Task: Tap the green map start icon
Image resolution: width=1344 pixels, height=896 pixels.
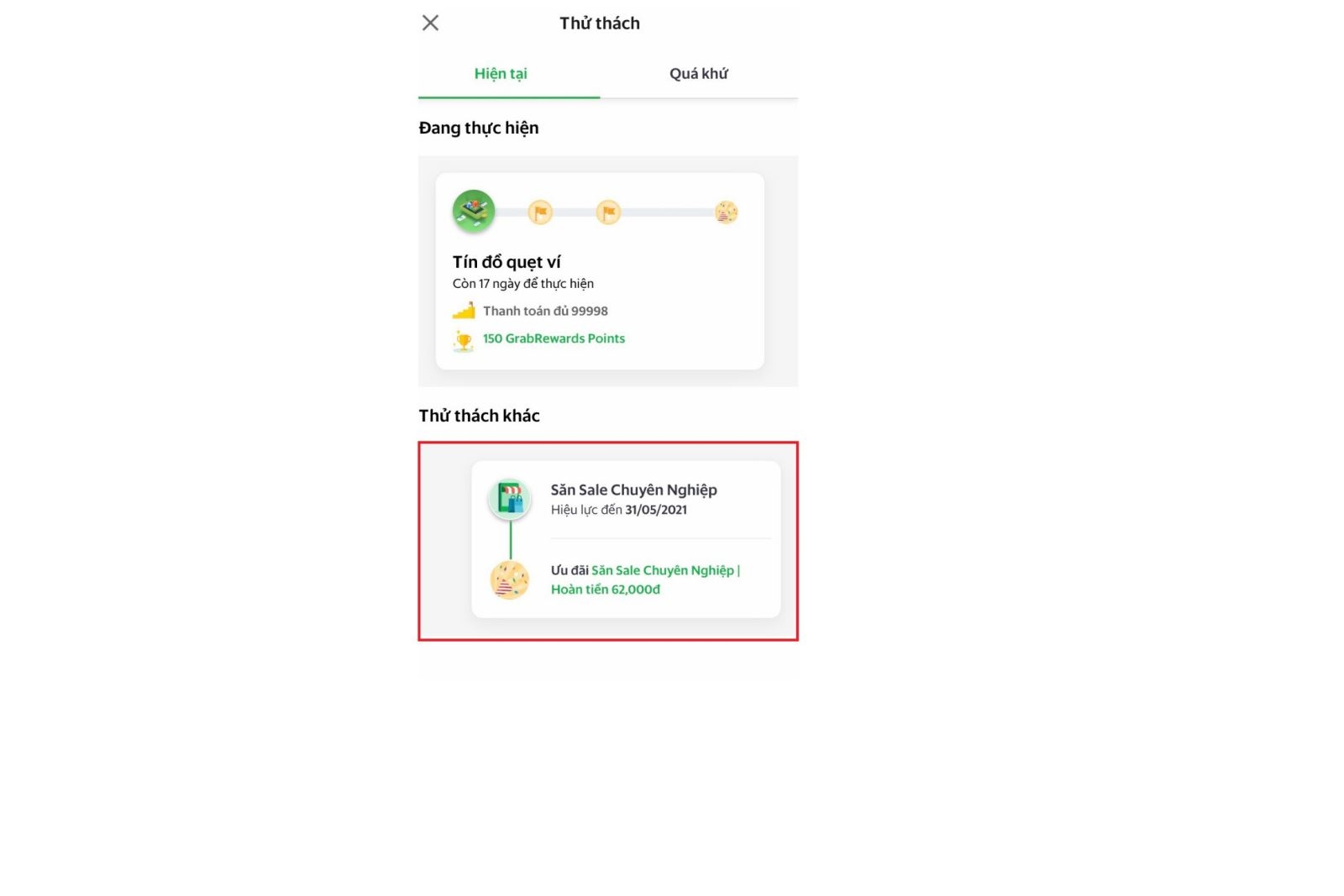Action: 474,211
